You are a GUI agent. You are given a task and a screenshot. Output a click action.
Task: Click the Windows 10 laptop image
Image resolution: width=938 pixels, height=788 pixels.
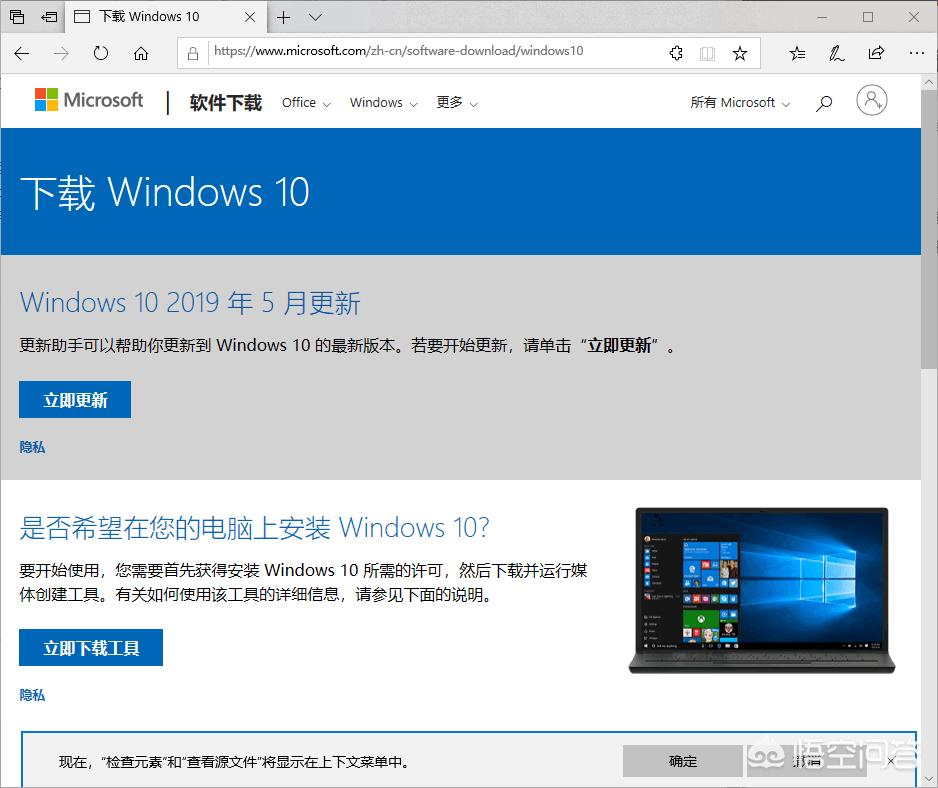point(762,590)
